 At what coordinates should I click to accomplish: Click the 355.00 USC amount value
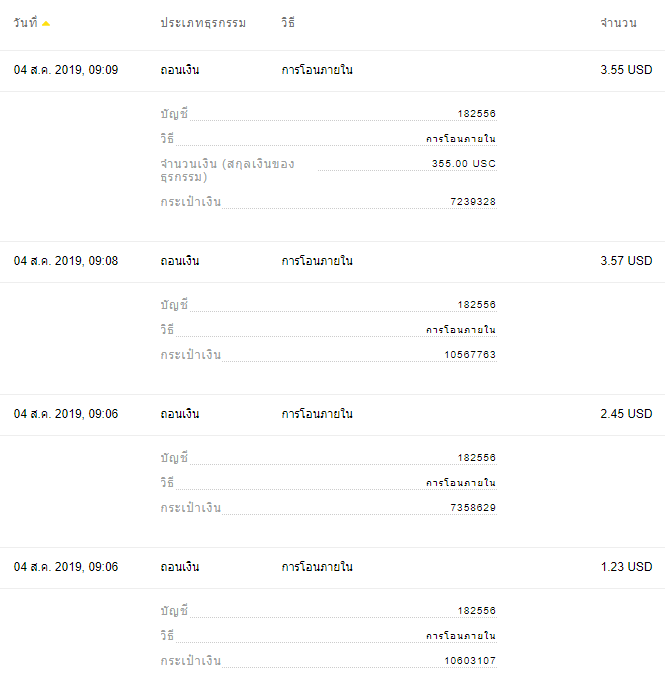[x=463, y=164]
